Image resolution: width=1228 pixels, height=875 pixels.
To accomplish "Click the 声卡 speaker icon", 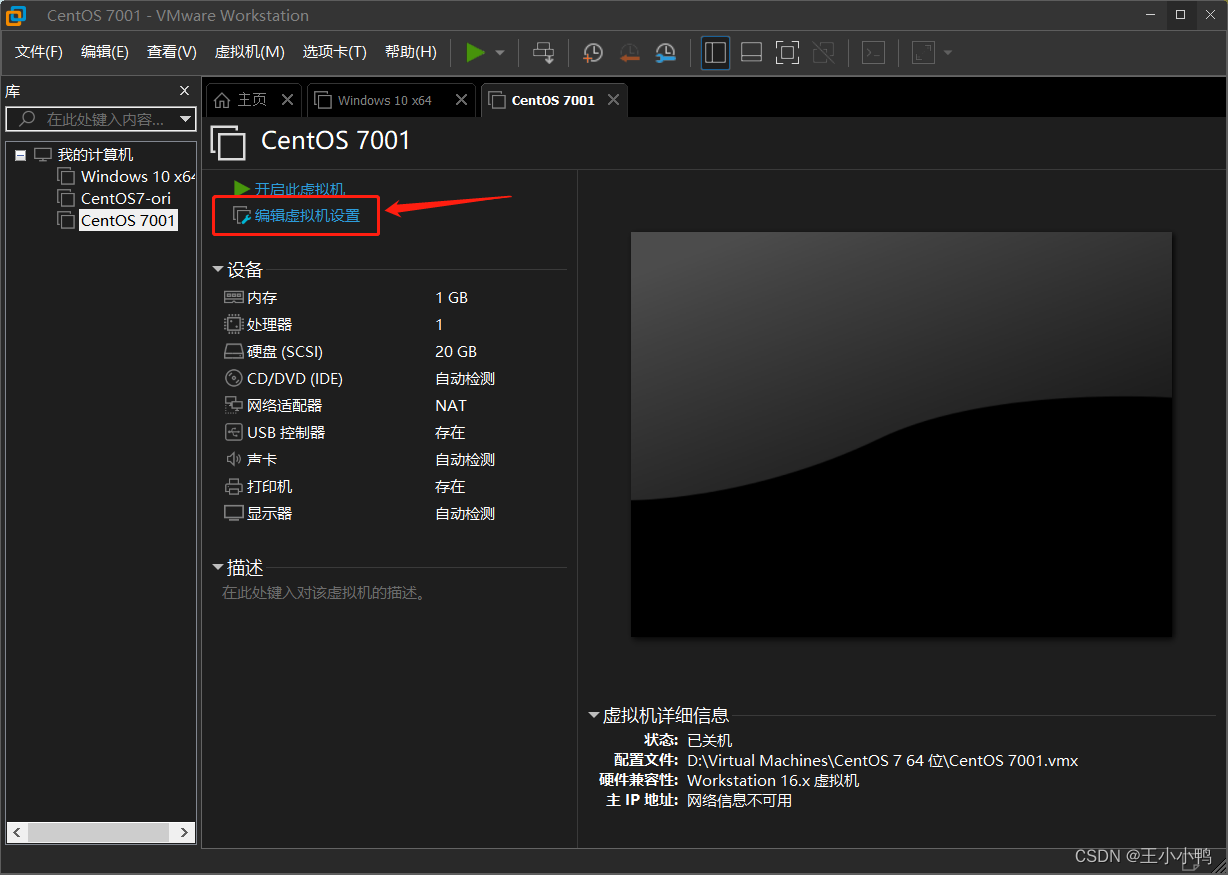I will (233, 460).
